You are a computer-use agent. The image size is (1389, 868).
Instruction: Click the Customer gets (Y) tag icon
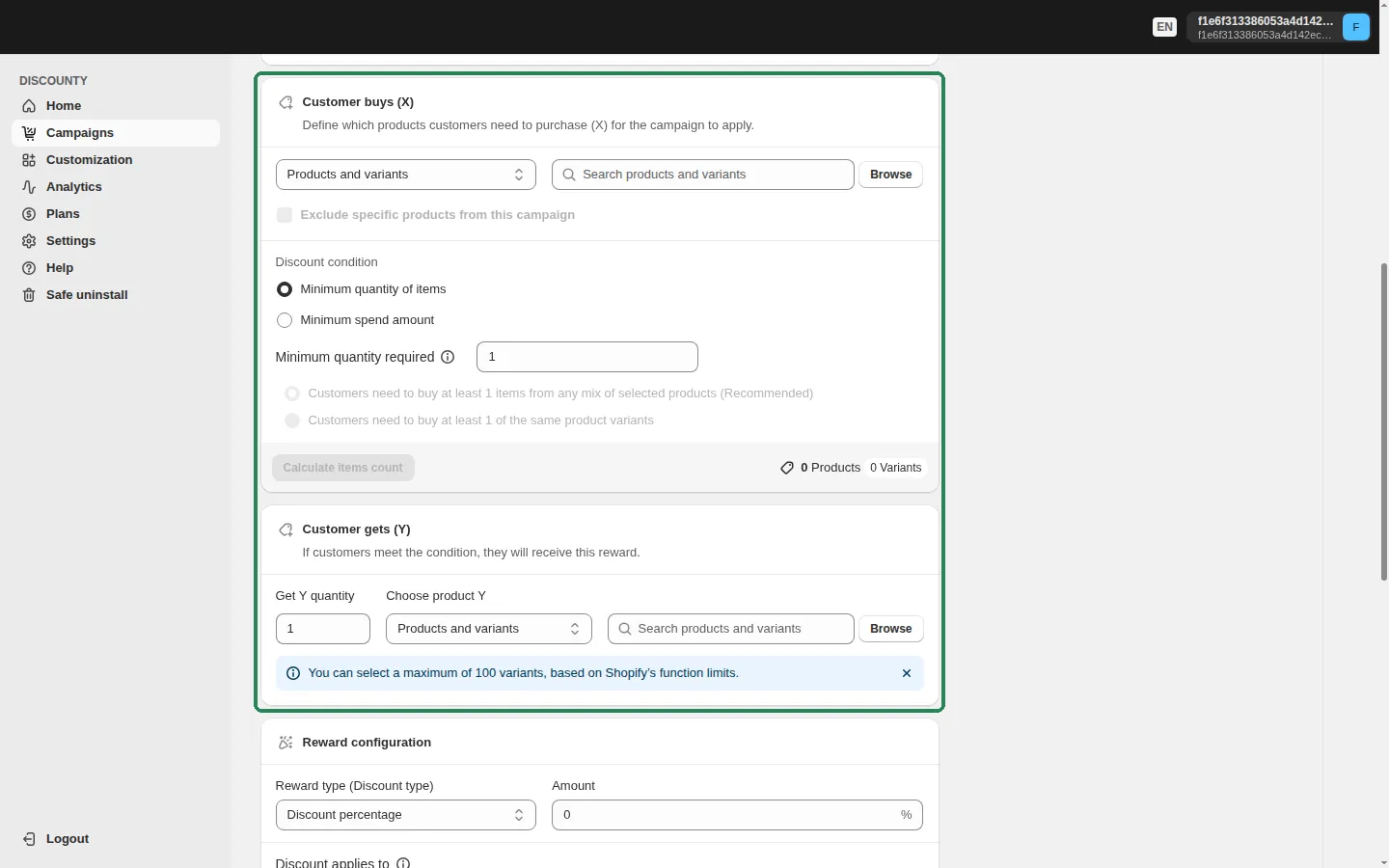point(286,529)
